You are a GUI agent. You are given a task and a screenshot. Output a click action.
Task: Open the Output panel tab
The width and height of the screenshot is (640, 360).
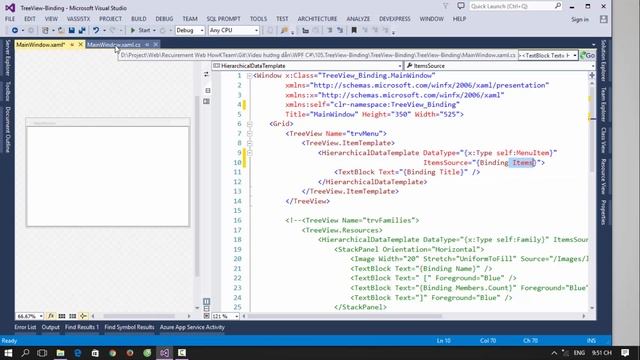point(51,327)
